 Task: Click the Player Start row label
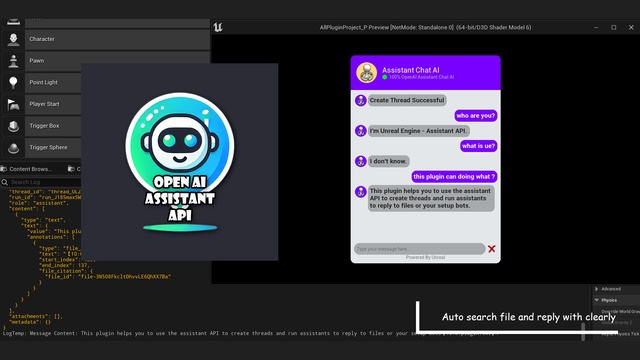pos(44,104)
